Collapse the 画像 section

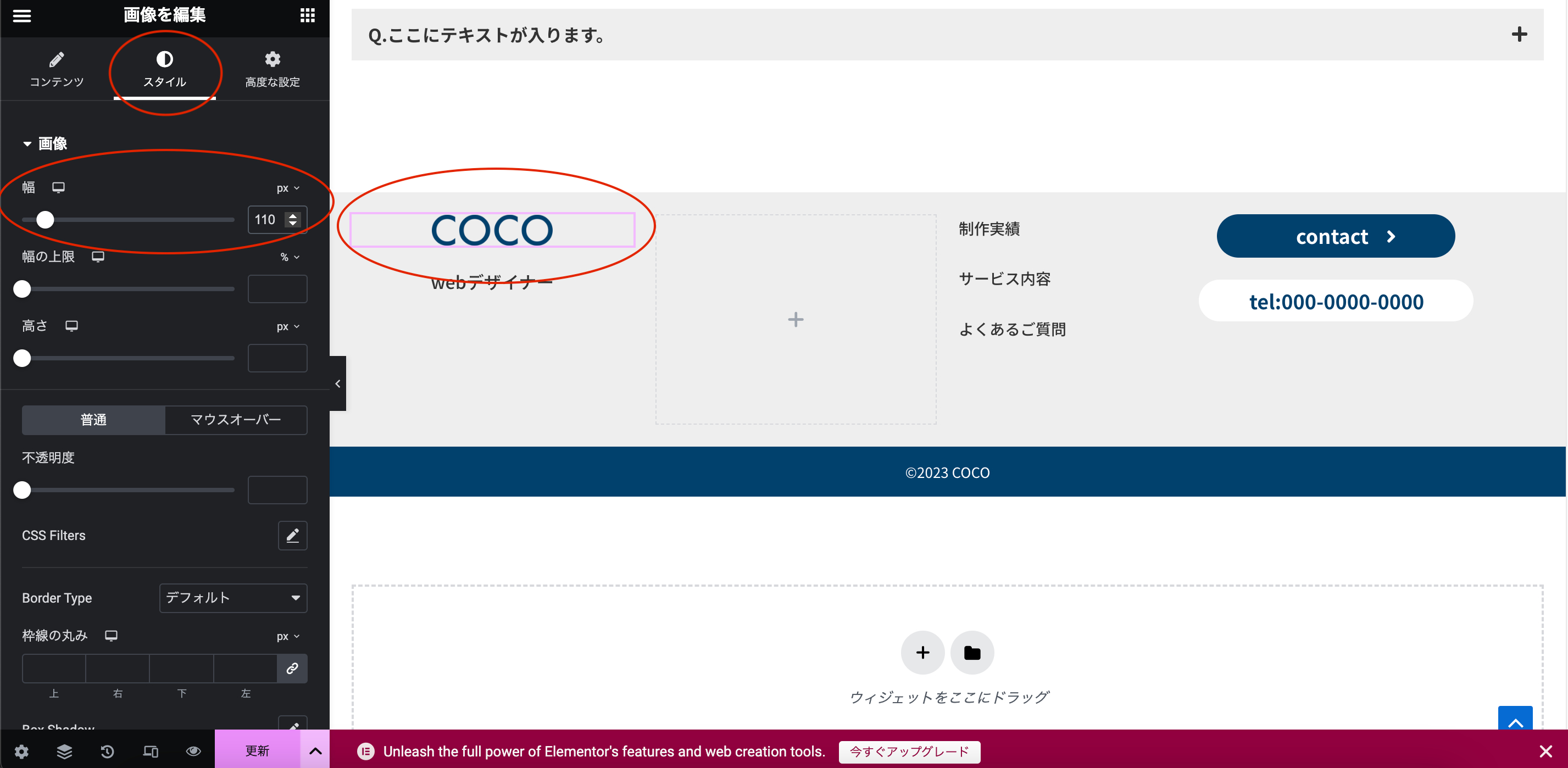point(27,143)
